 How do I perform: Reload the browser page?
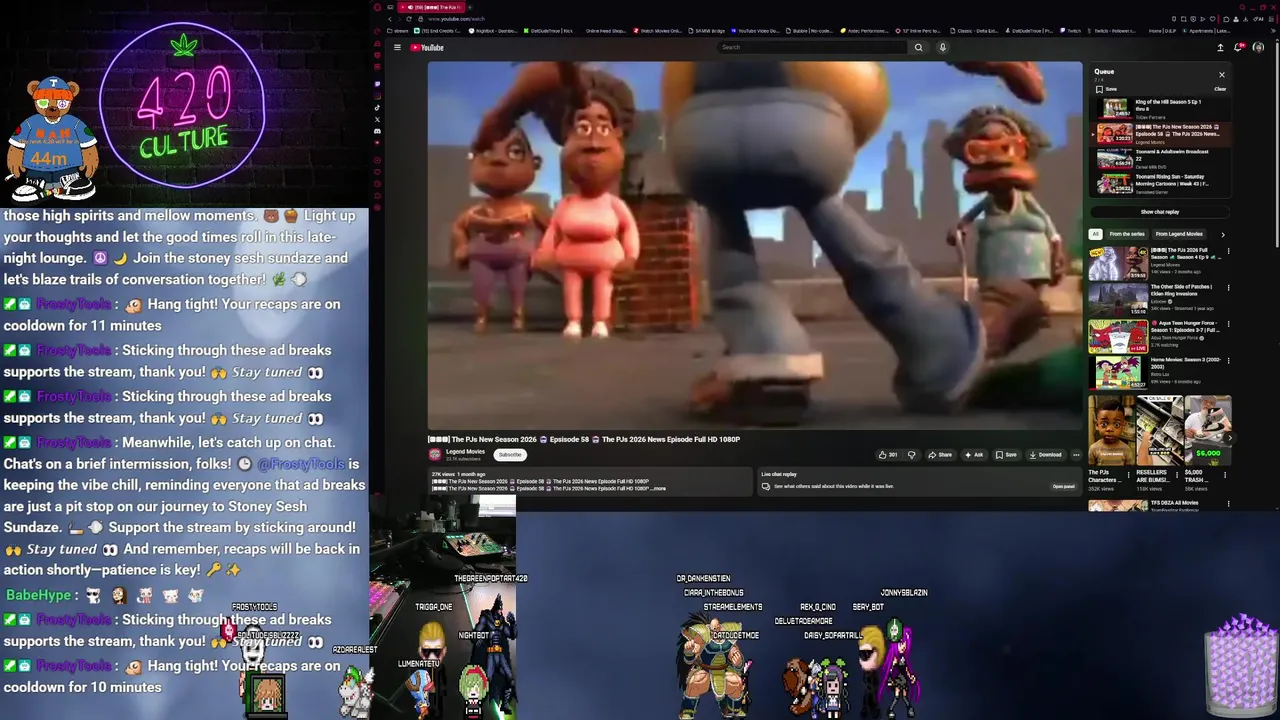click(408, 19)
